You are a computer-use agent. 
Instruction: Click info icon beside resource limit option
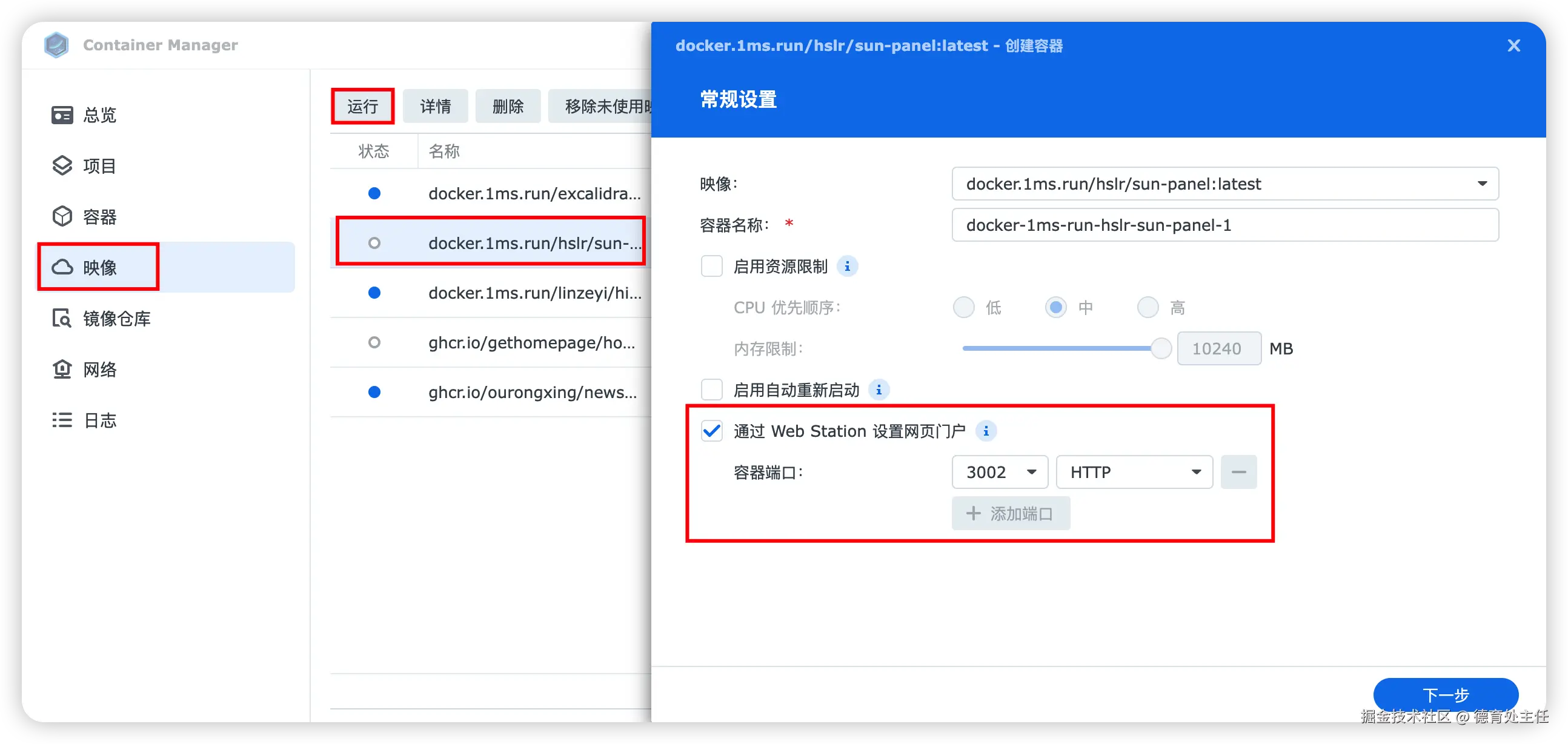coord(846,267)
